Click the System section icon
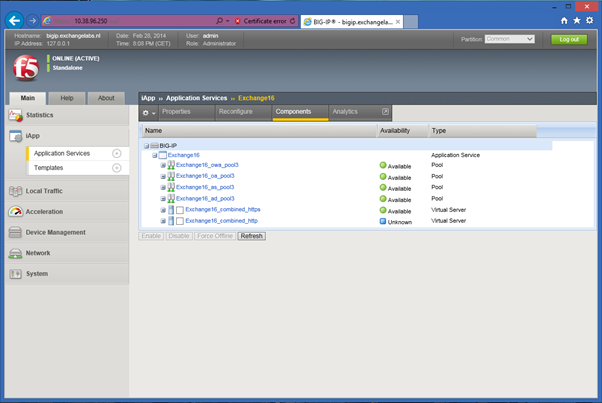Image resolution: width=602 pixels, height=403 pixels. pos(15,273)
